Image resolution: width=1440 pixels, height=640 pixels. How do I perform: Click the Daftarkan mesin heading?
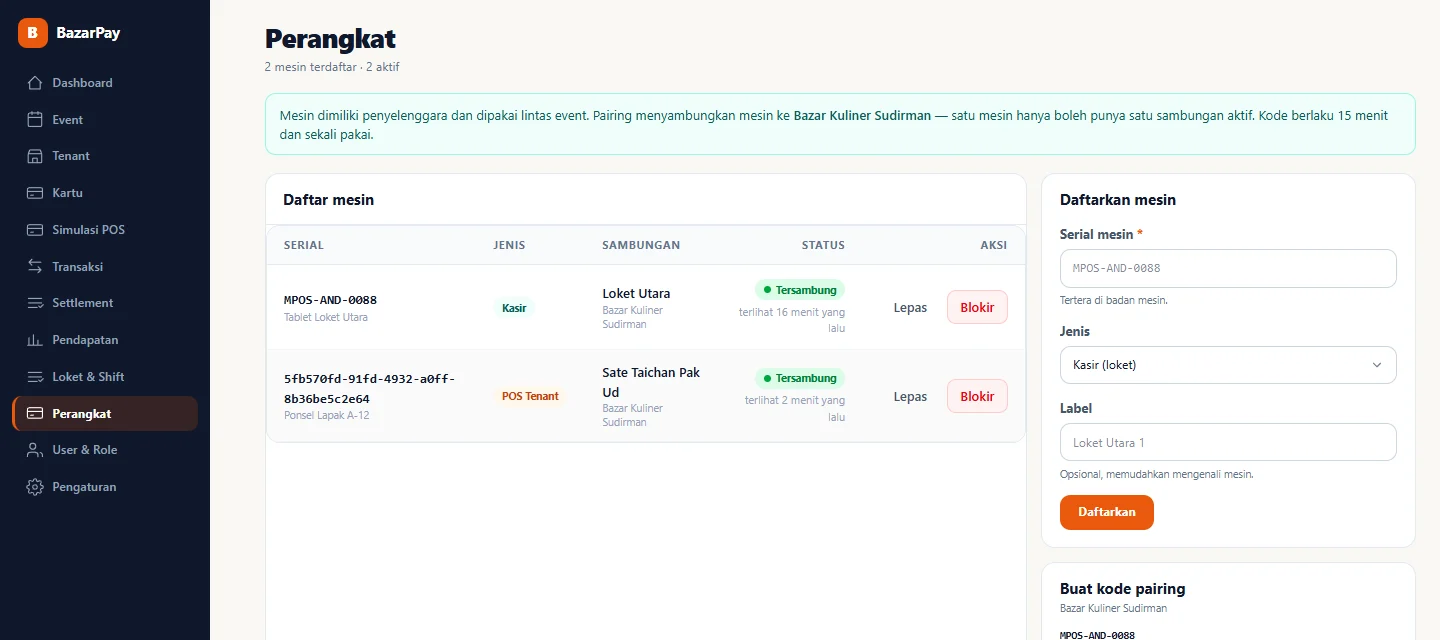coord(1118,200)
